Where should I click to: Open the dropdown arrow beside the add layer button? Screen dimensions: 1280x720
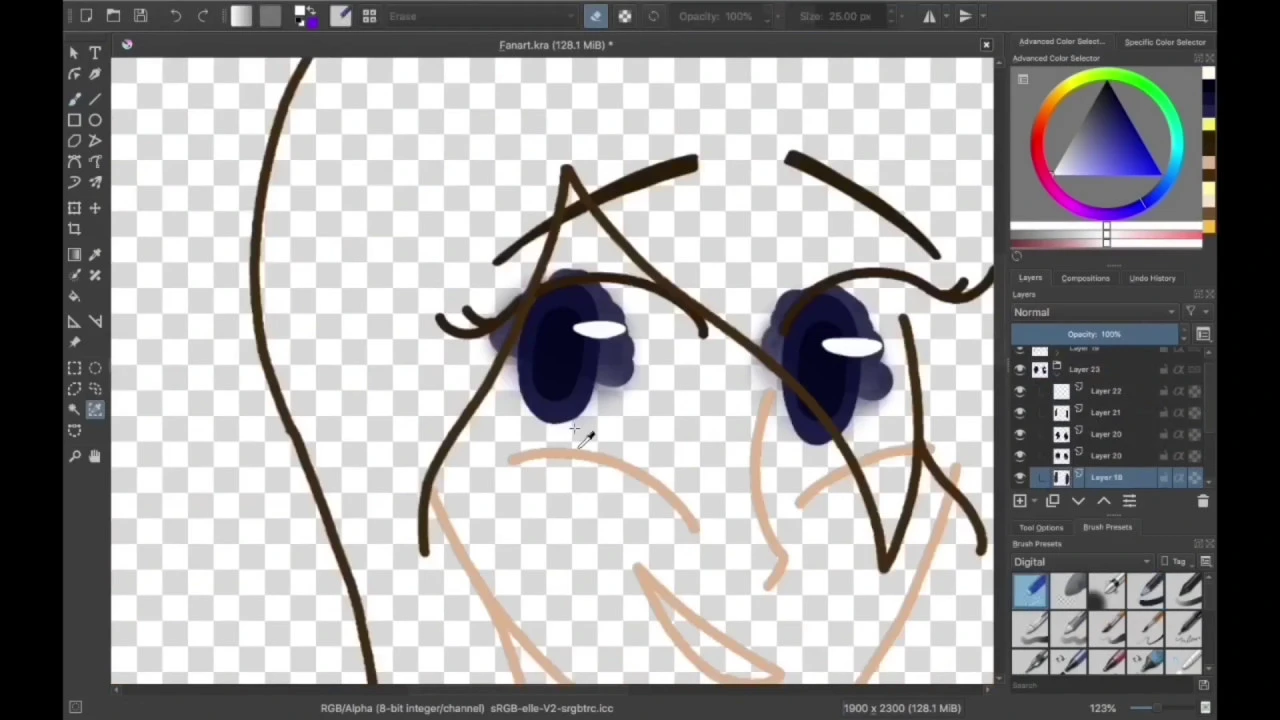coord(1033,501)
